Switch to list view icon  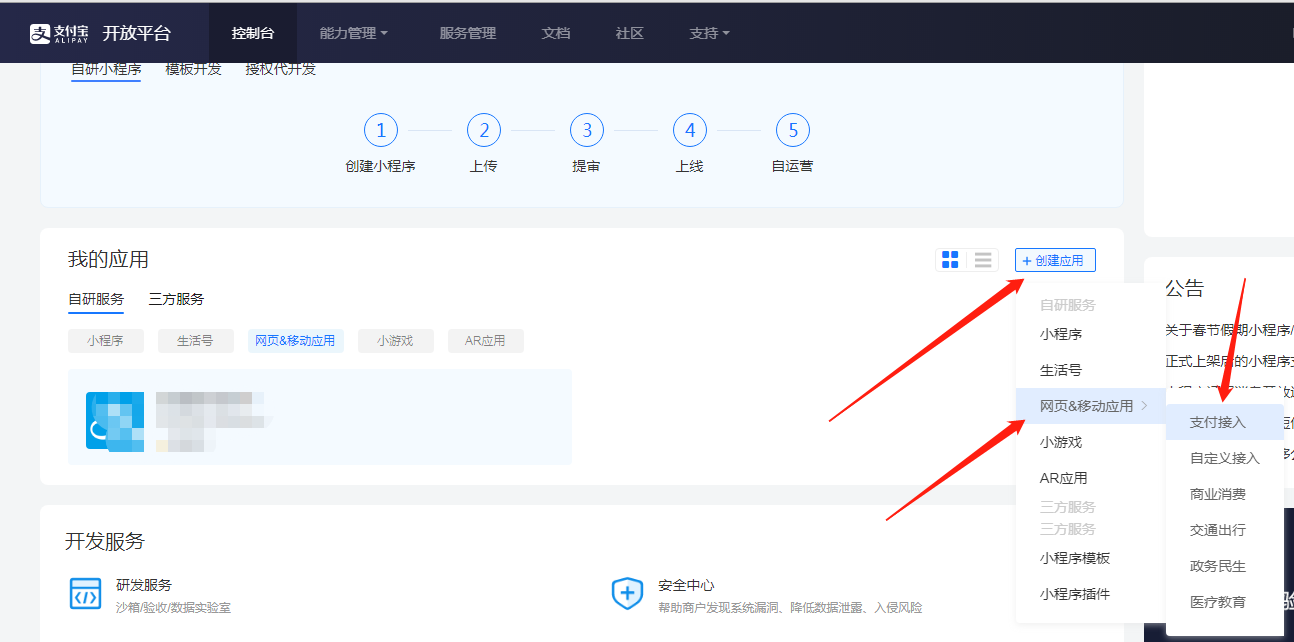(x=983, y=260)
